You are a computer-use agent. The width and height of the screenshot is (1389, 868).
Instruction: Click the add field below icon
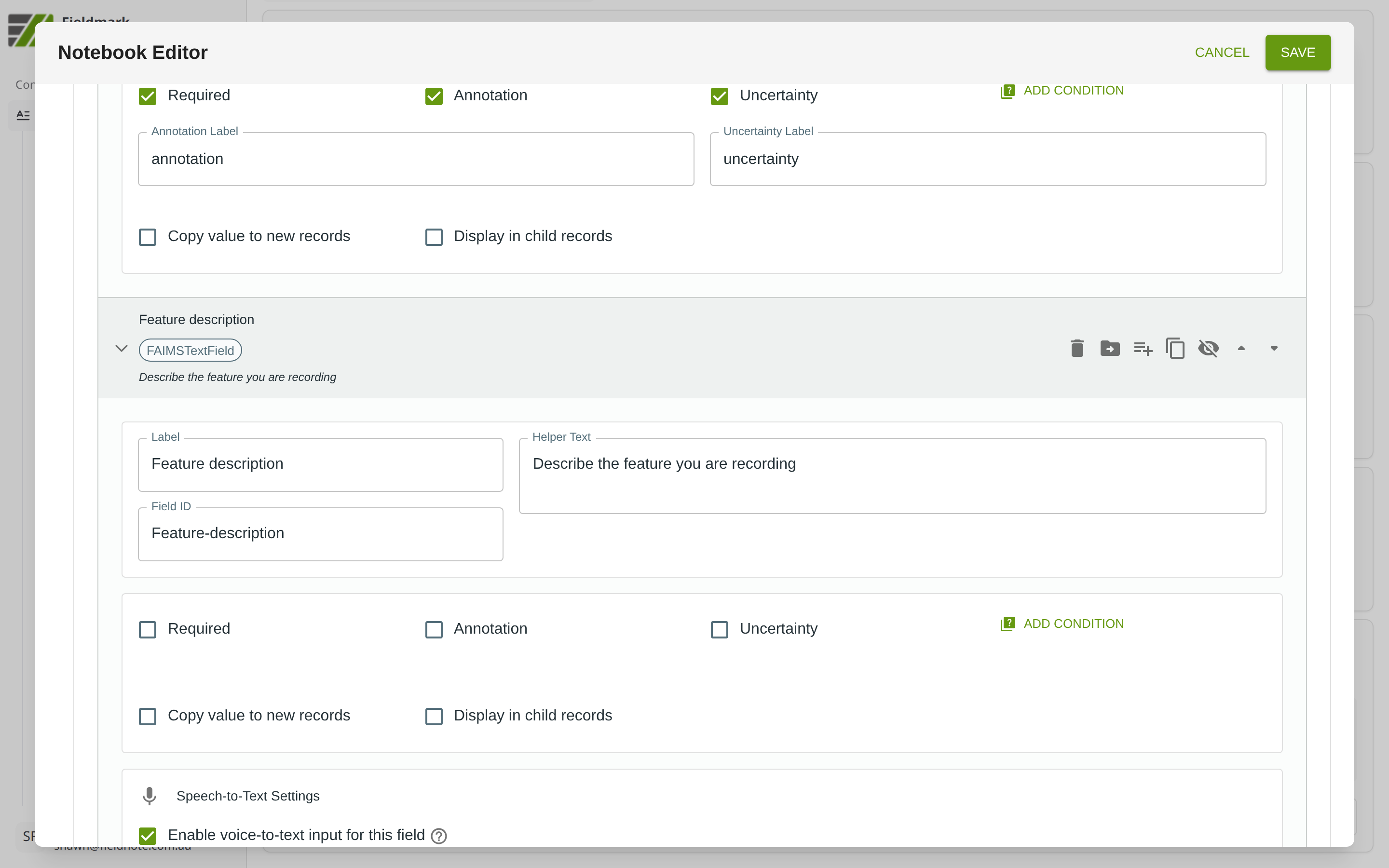(1142, 349)
